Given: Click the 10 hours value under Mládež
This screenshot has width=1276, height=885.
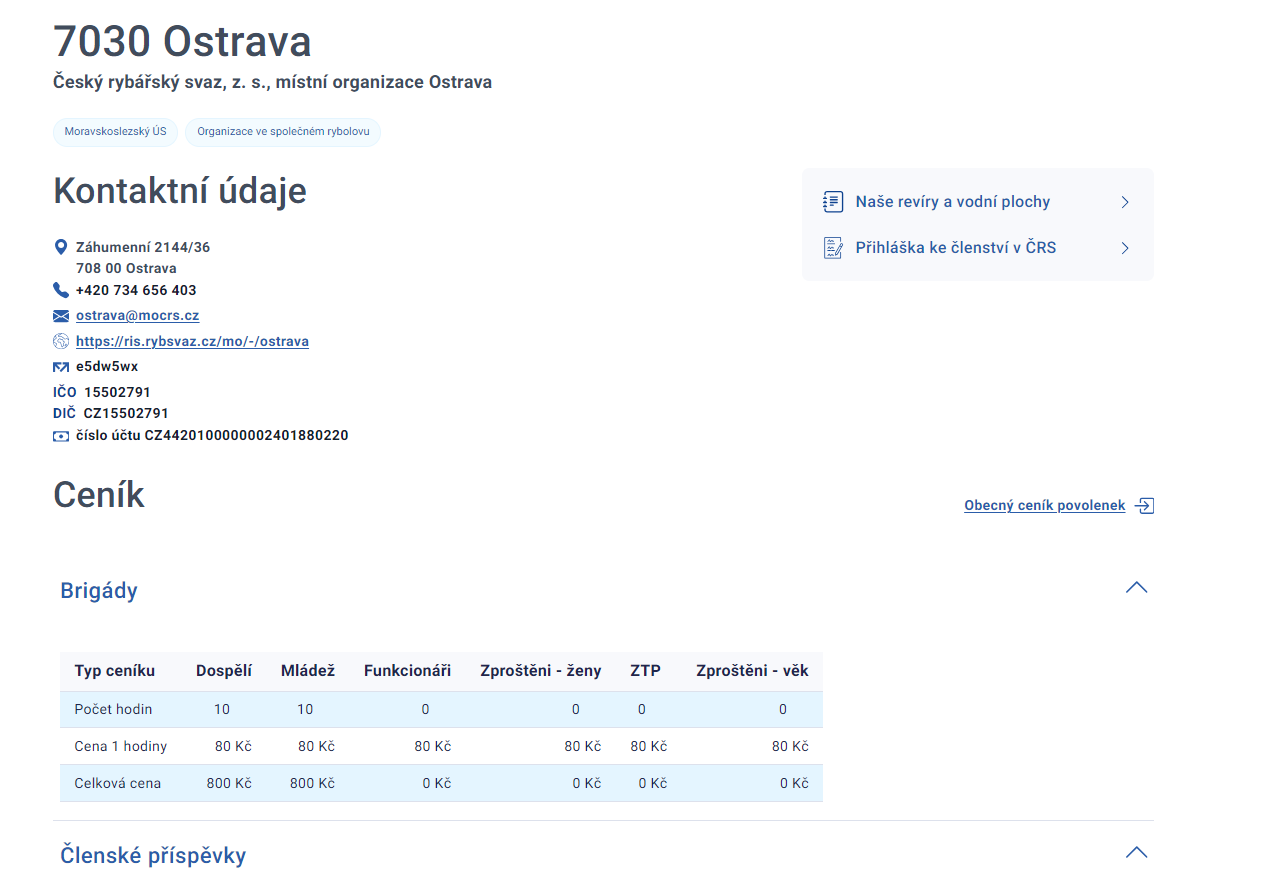Looking at the screenshot, I should (x=305, y=710).
